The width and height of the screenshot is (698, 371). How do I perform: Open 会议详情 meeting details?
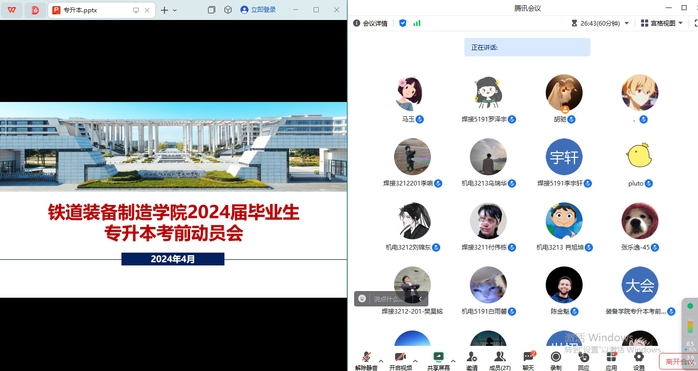[x=370, y=23]
